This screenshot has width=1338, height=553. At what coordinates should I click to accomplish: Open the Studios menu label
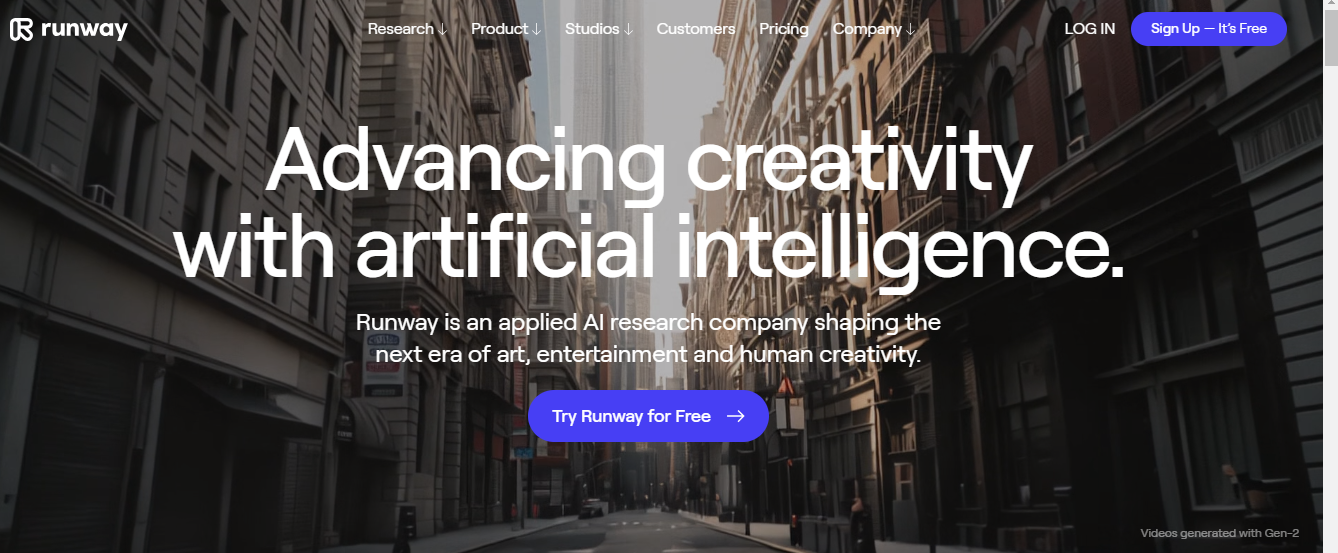(x=592, y=29)
